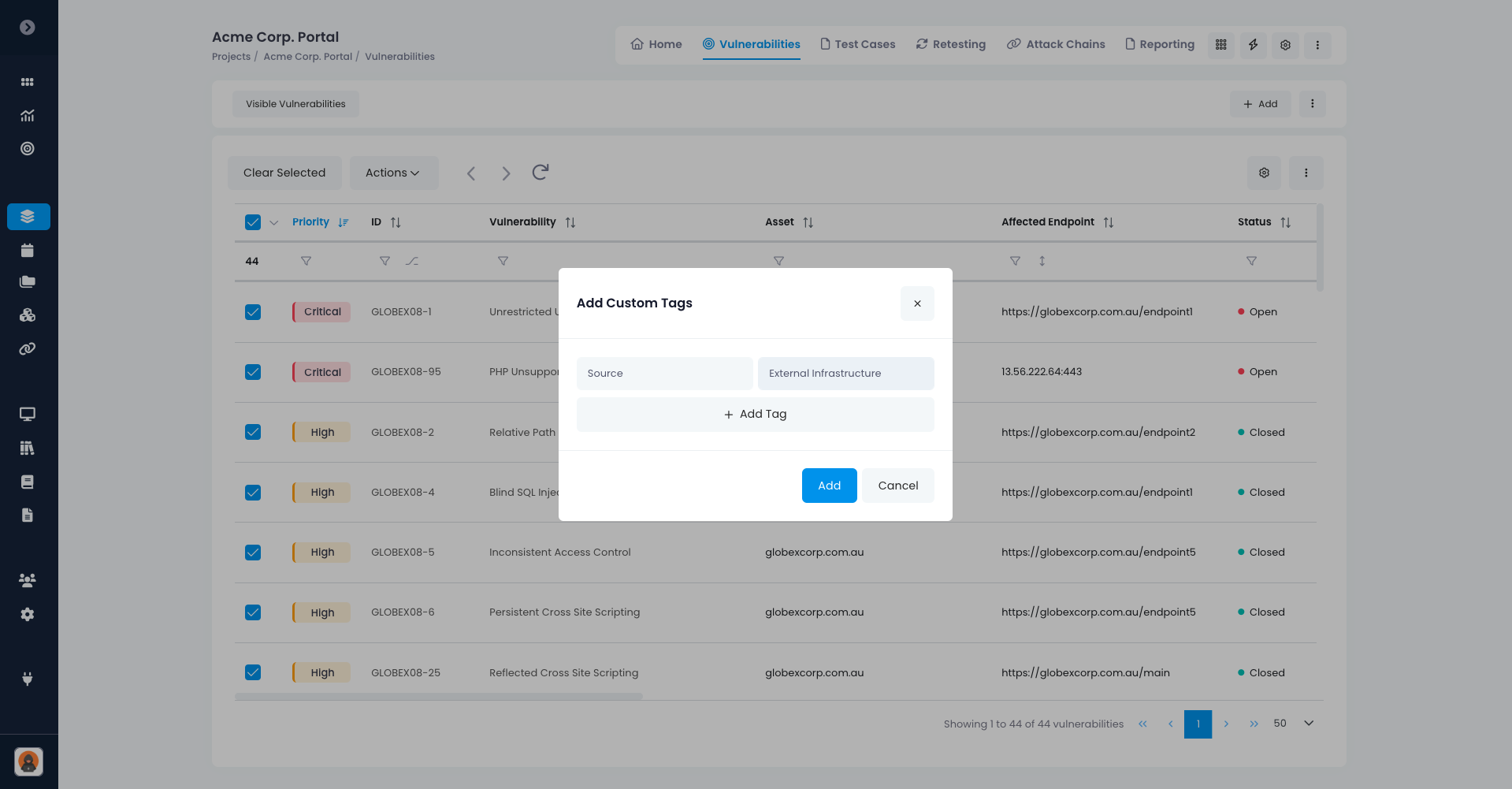Open the grid apps icon next to Reporting
The height and width of the screenshot is (789, 1512).
(x=1220, y=45)
